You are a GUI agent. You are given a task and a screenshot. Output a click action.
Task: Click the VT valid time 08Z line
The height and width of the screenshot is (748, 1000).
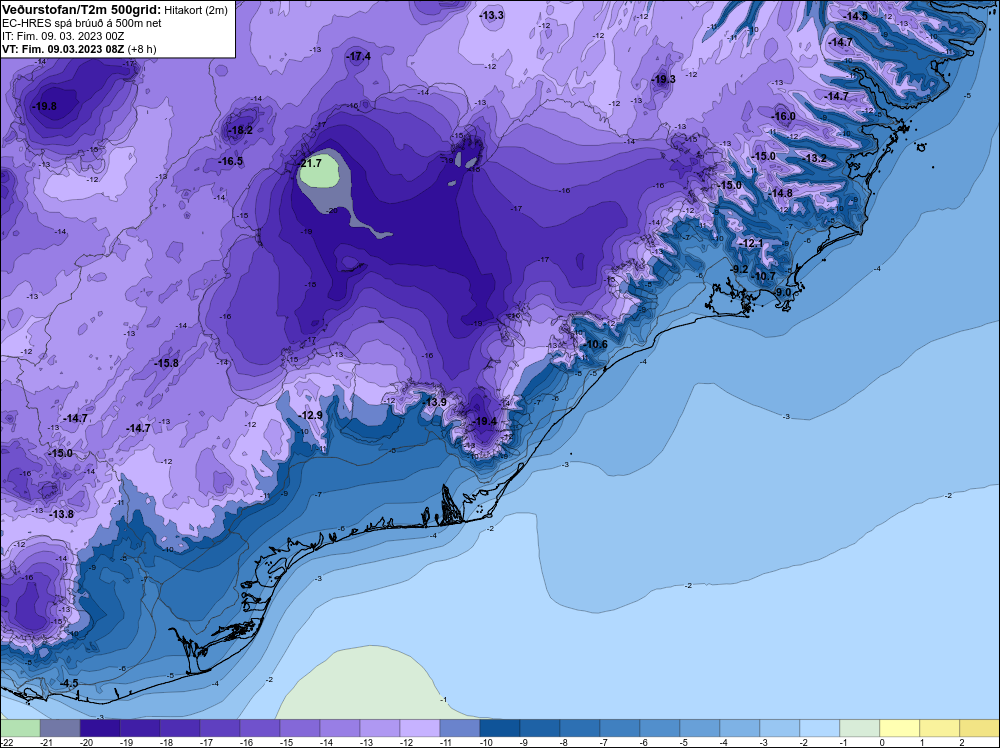79,49
